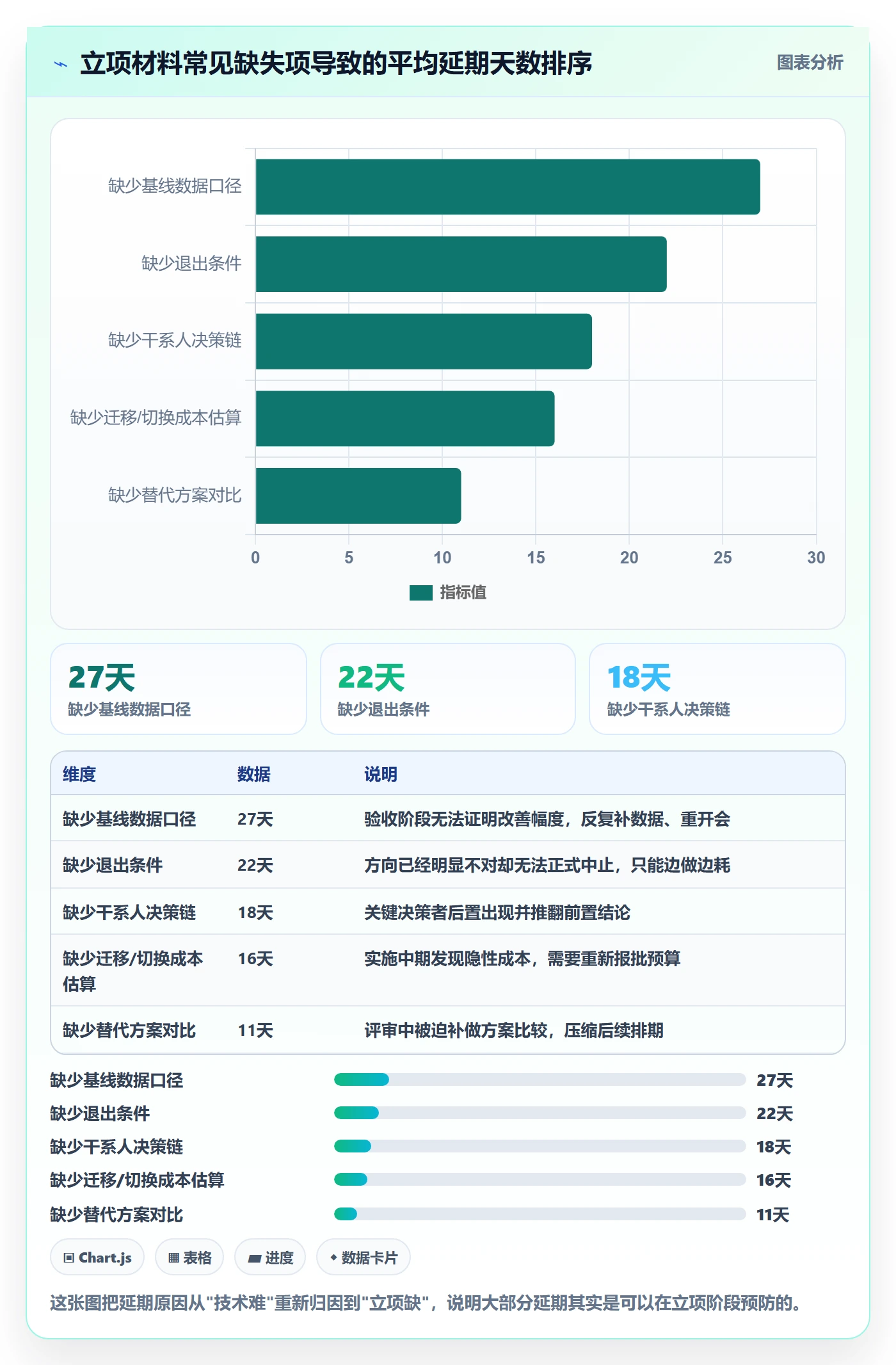This screenshot has width=896, height=1365.
Task: Open the 22天 data card
Action: click(x=448, y=689)
